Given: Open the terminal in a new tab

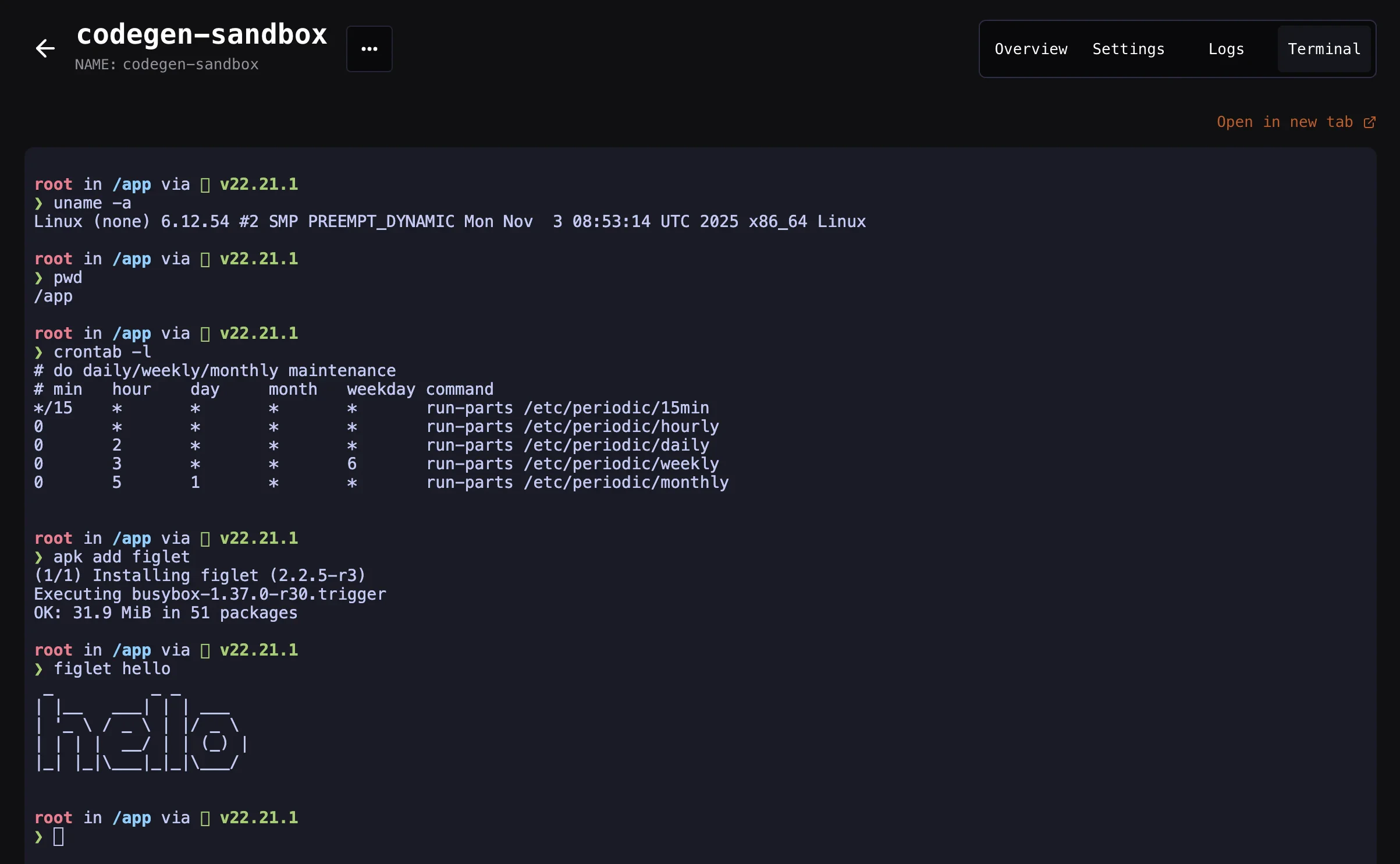Looking at the screenshot, I should click(1285, 122).
